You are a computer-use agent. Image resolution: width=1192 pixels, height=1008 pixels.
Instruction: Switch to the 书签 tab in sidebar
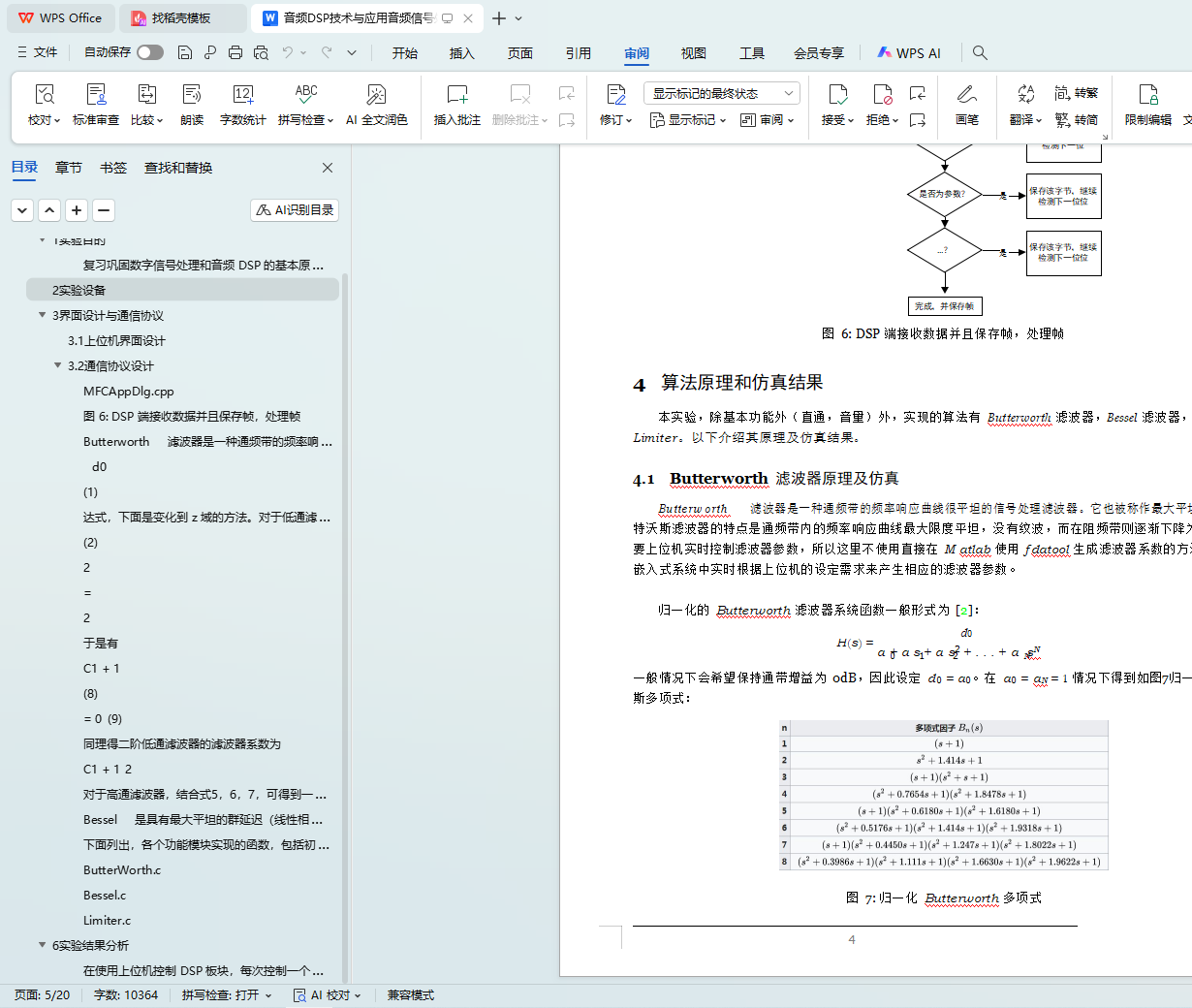[x=113, y=168]
